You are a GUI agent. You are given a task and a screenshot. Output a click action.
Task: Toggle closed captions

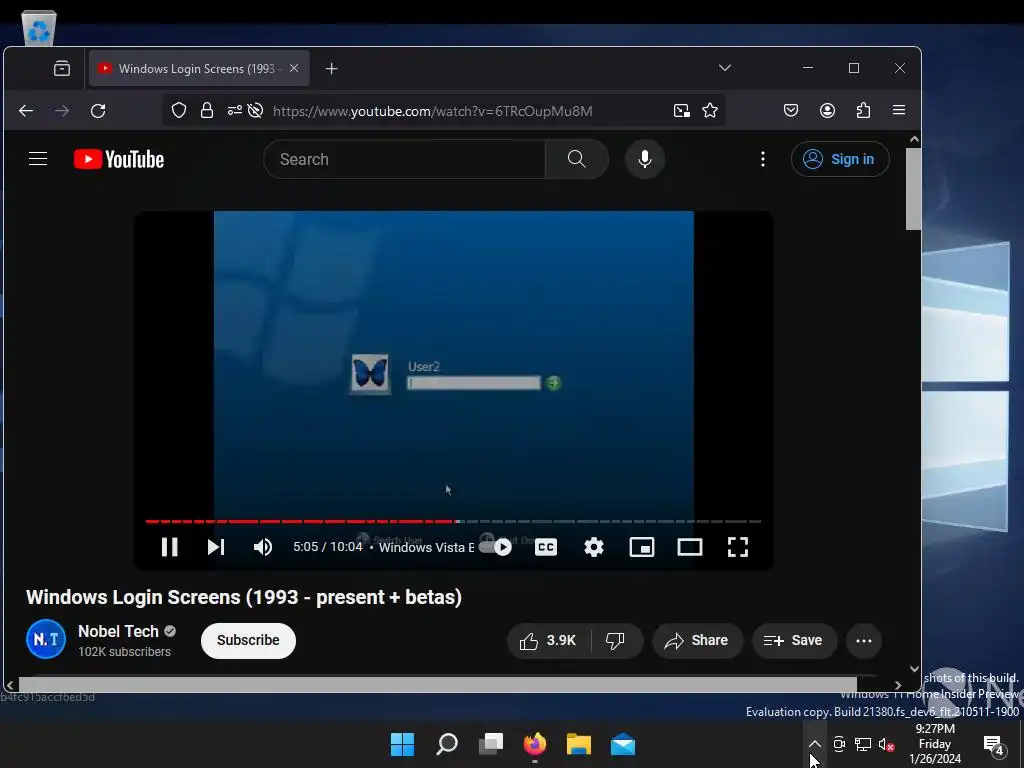(546, 547)
